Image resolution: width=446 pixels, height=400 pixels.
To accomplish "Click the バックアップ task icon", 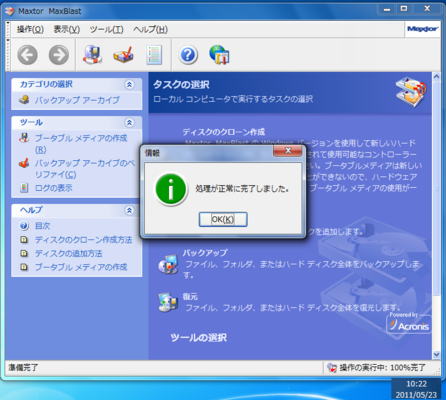I will [x=168, y=264].
